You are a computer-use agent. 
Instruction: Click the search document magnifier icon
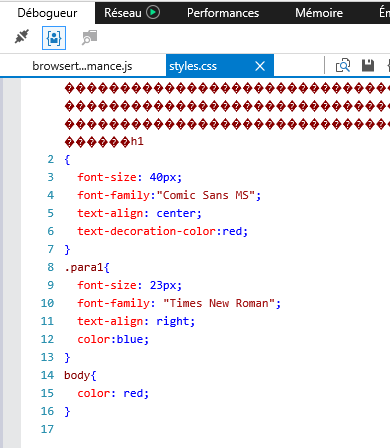point(343,65)
